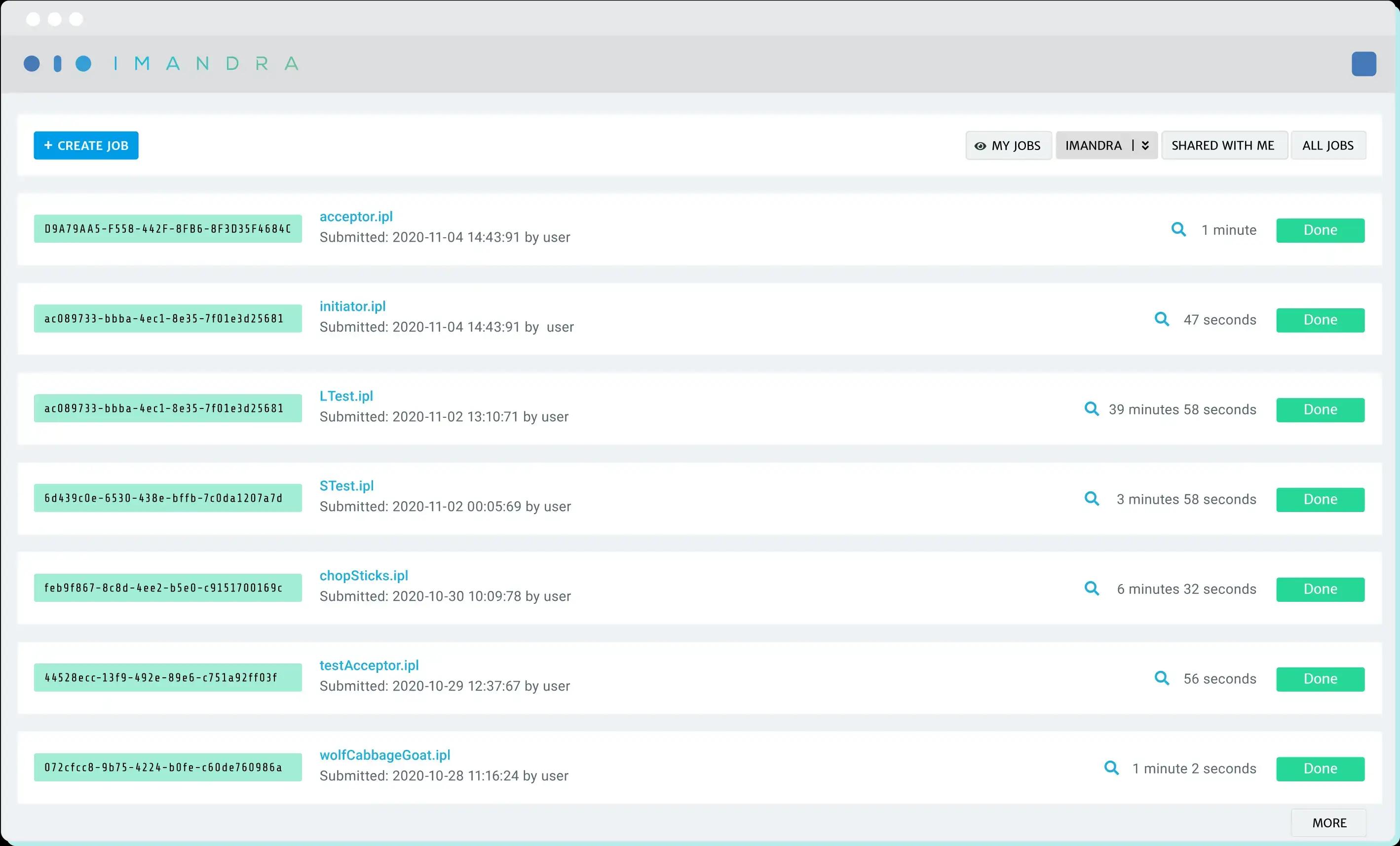Toggle the MY JOBS view
Image resolution: width=1400 pixels, height=846 pixels.
(x=1007, y=145)
